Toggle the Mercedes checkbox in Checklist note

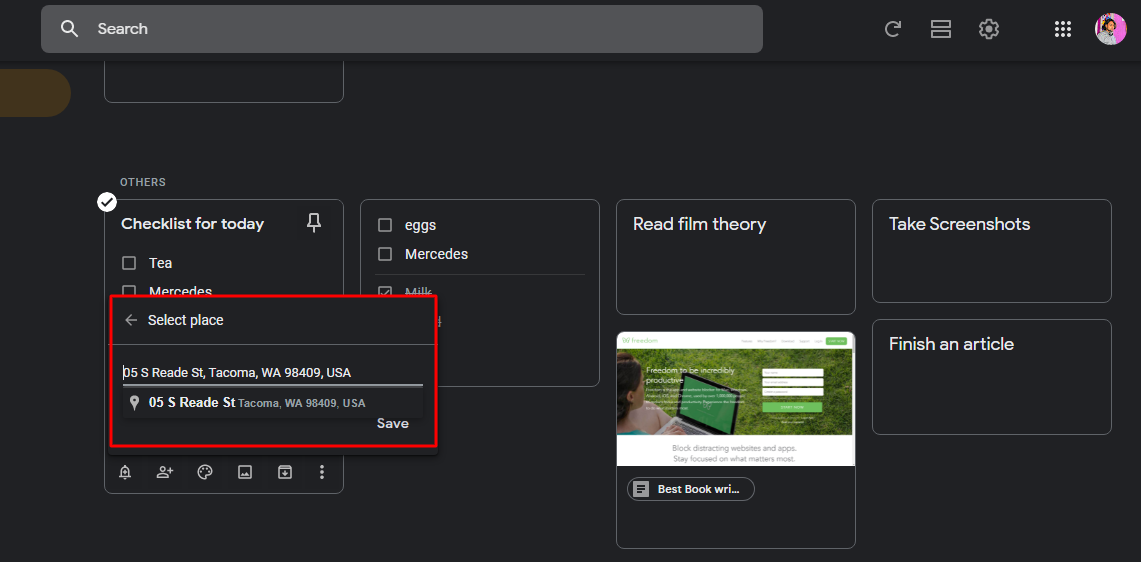(129, 291)
